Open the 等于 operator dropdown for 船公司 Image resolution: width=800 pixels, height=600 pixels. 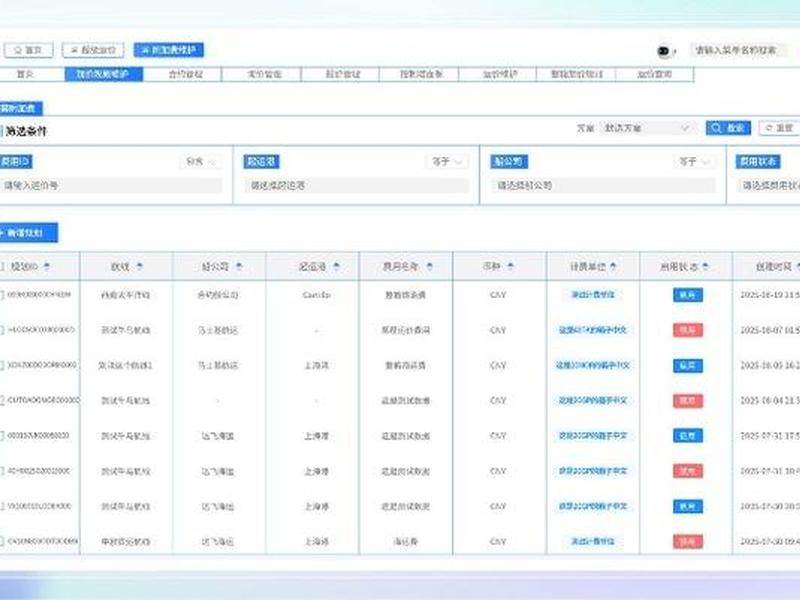(x=694, y=162)
